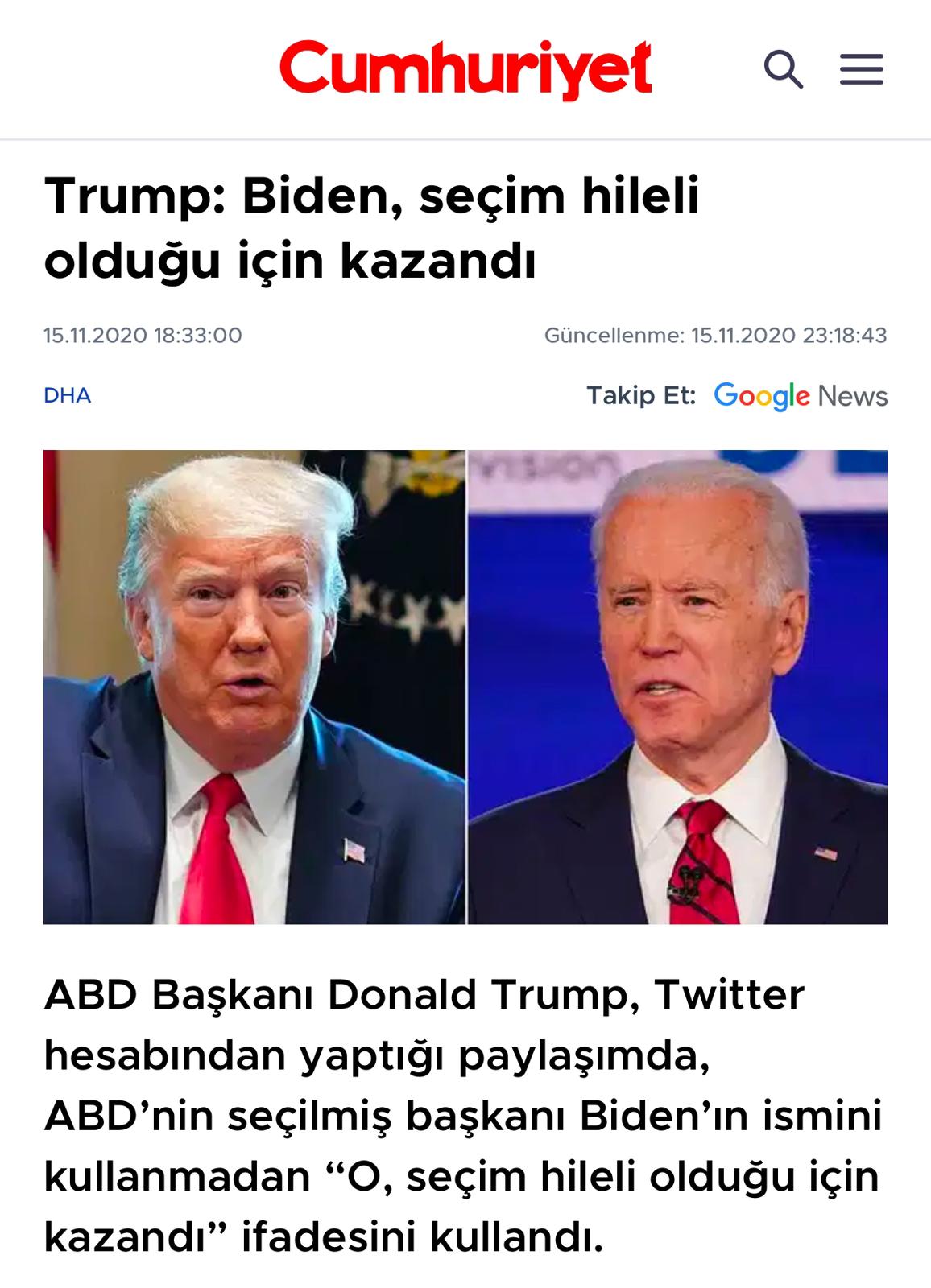Click the Takip Et label
Image resolution: width=931 pixels, height=1288 pixels.
[x=640, y=395]
